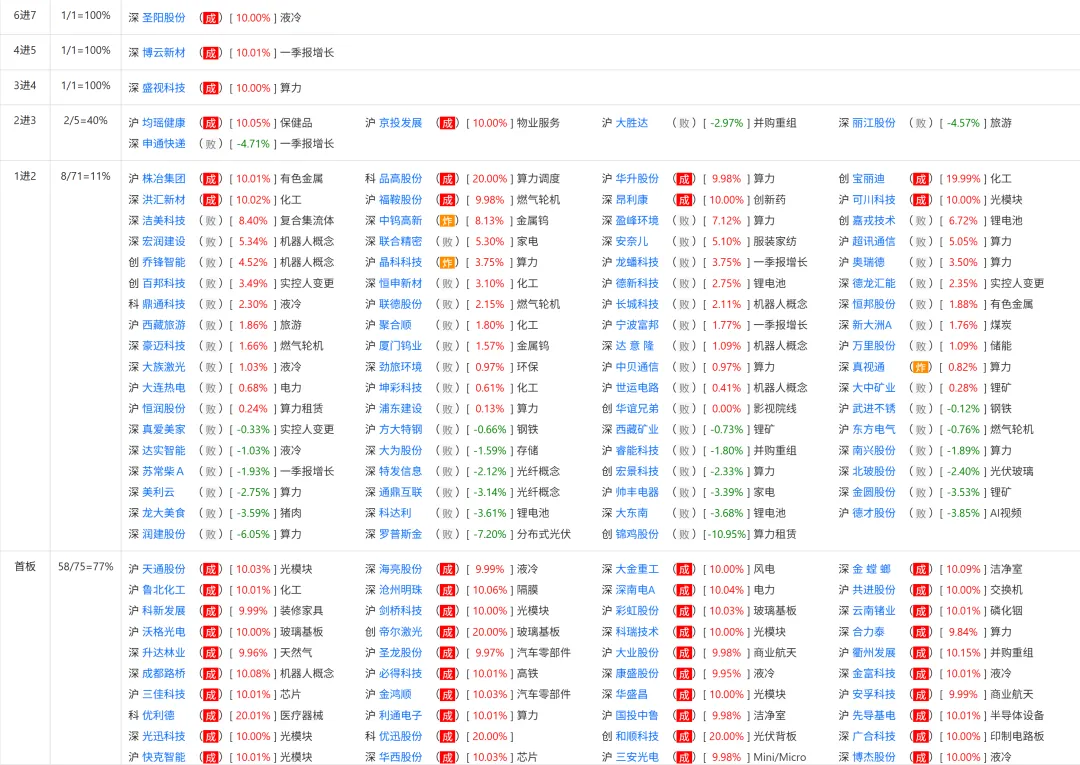
Task: Open the 天通股份 stock link
Action: tap(164, 569)
